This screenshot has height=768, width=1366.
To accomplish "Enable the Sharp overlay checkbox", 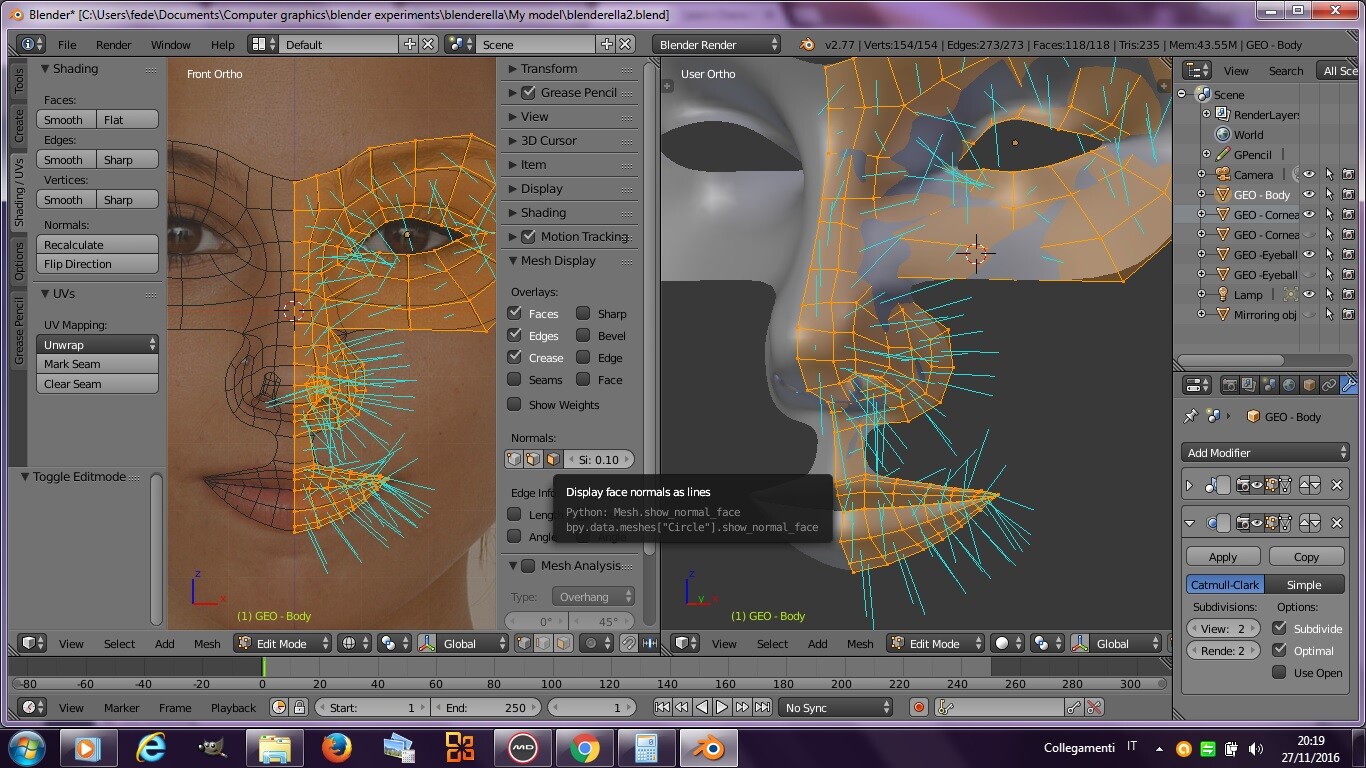I will tap(583, 313).
